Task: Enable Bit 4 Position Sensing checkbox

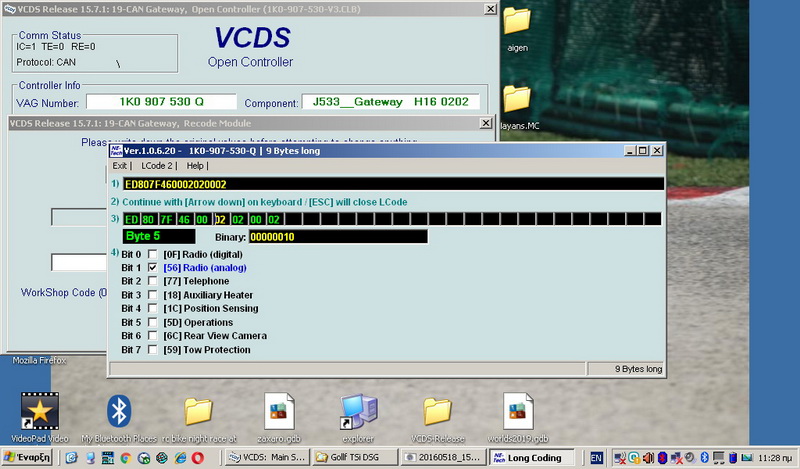Action: (x=152, y=308)
